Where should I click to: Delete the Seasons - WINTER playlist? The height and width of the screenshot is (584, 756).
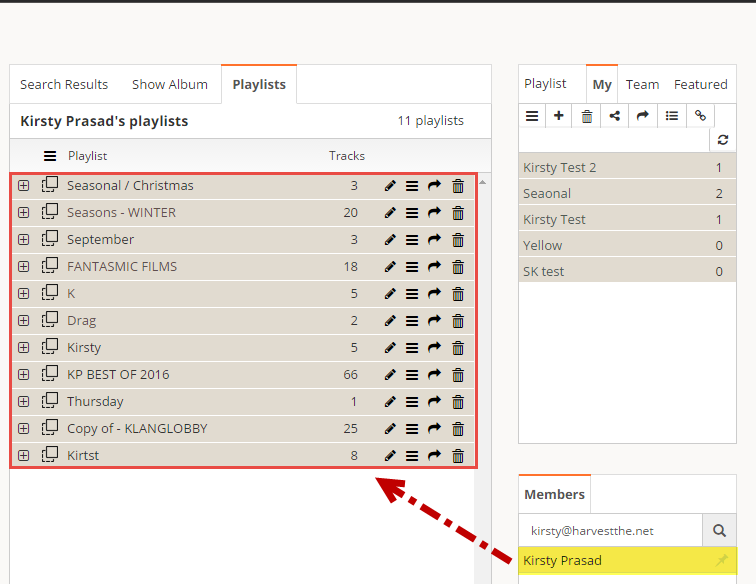click(458, 213)
